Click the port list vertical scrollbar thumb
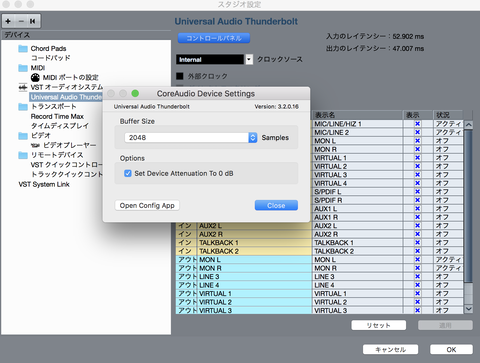The image size is (480, 363). coord(468,206)
